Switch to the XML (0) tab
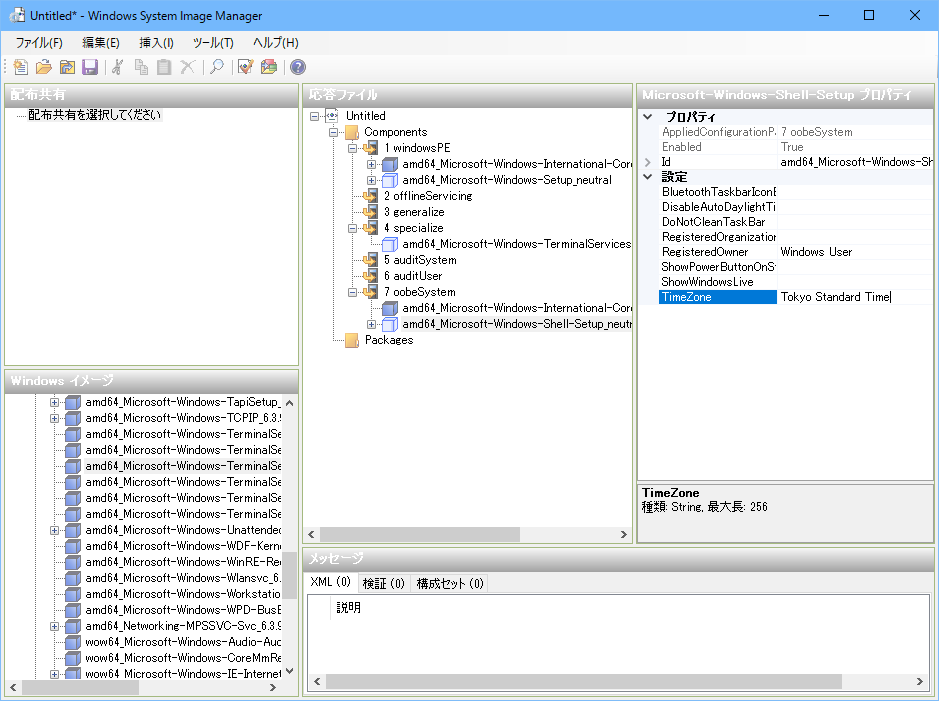The height and width of the screenshot is (701, 939). click(x=331, y=582)
